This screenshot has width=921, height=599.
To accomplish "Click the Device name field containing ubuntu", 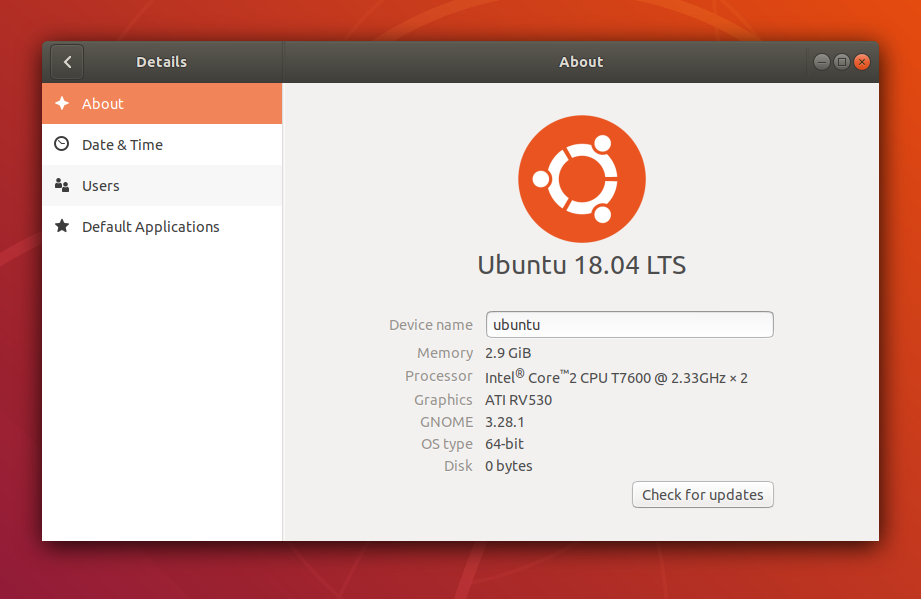I will coord(630,325).
